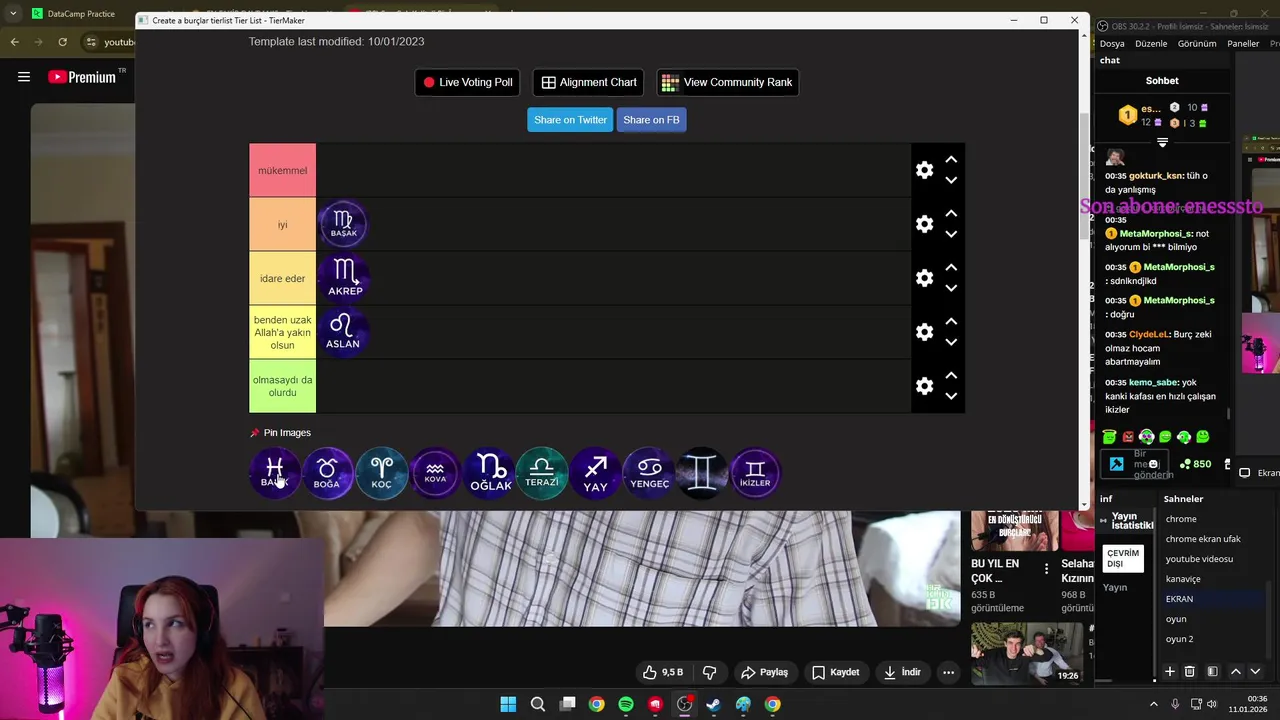Image resolution: width=1280 pixels, height=720 pixels.
Task: Move the iyi tier row up
Action: (951, 214)
